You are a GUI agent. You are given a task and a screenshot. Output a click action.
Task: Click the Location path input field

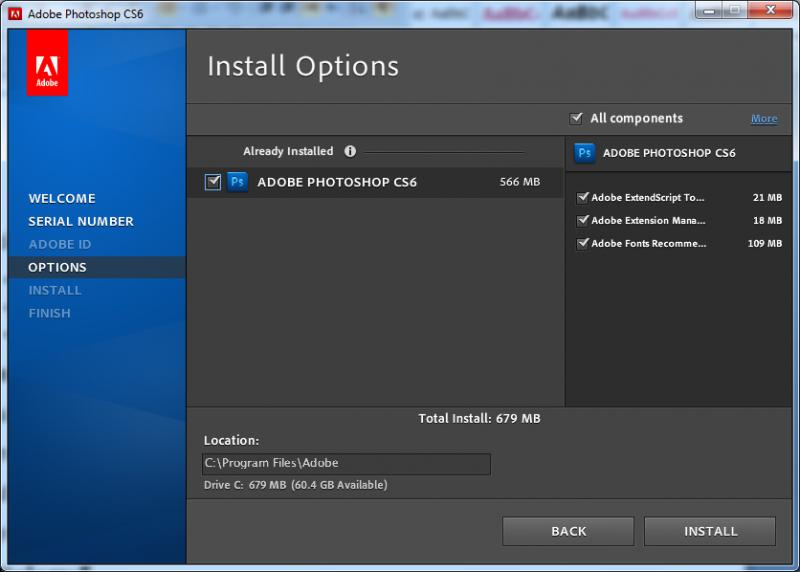[x=346, y=464]
